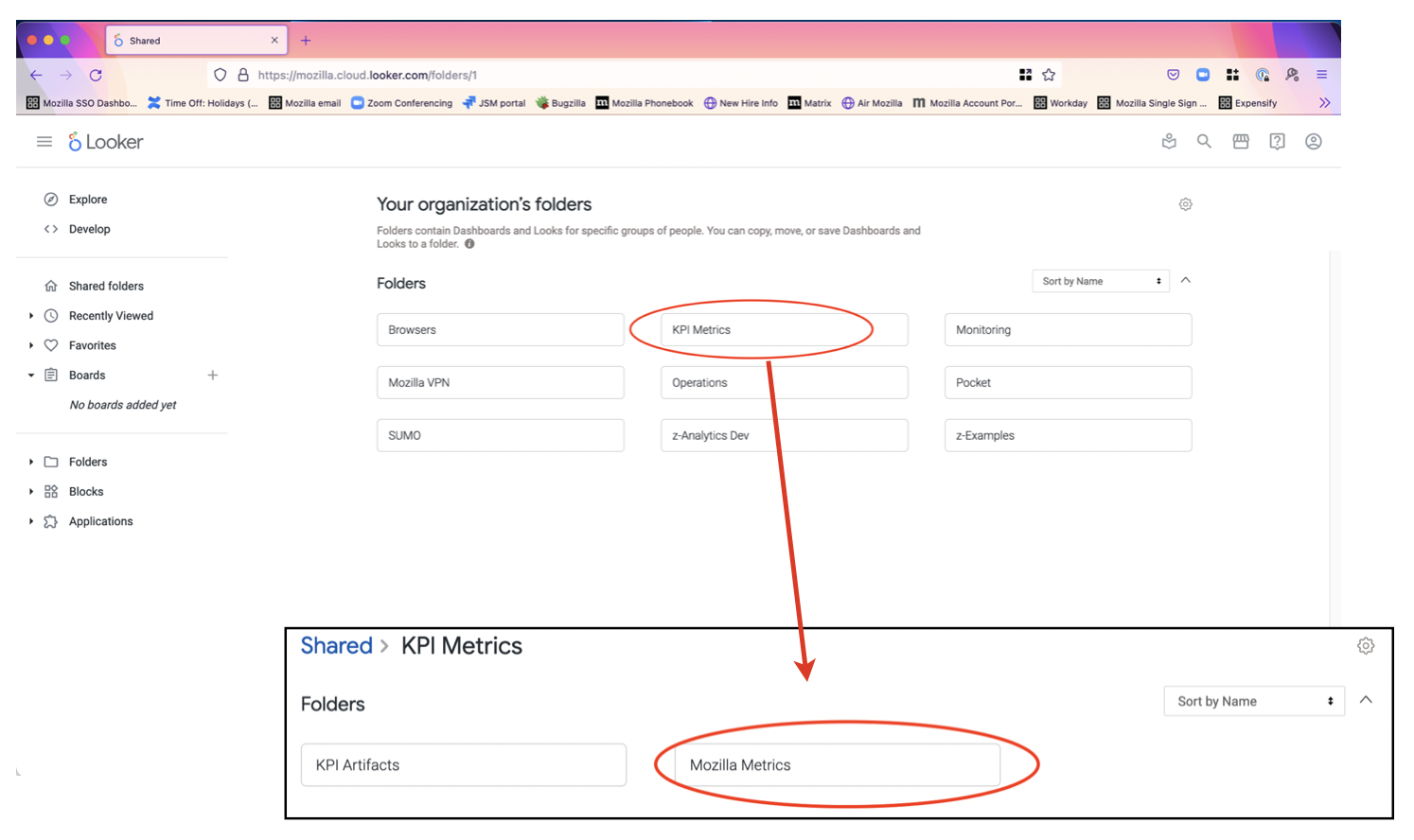
Task: Collapse the Folders list with the chevron
Action: [x=1186, y=281]
